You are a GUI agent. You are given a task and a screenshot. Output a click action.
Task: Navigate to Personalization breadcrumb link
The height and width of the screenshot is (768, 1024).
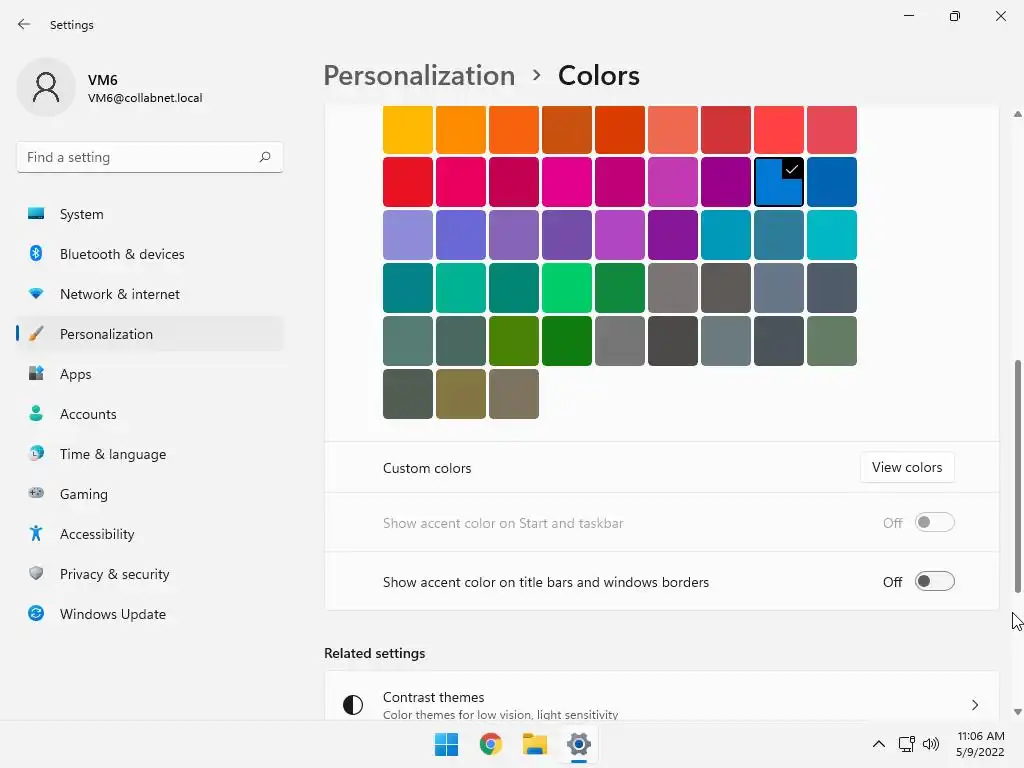[419, 76]
